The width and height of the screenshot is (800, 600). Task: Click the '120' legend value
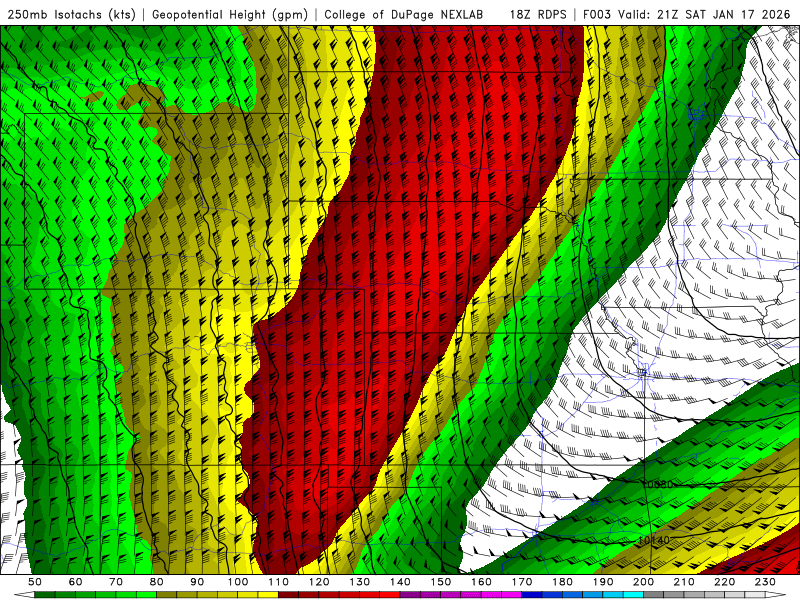pyautogui.click(x=319, y=582)
